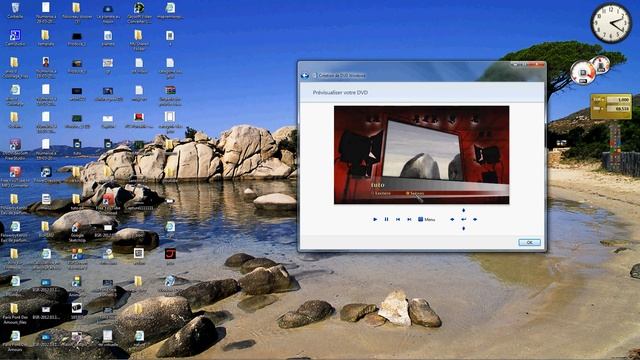Skip to previous chapter in DVD preview

point(398,220)
